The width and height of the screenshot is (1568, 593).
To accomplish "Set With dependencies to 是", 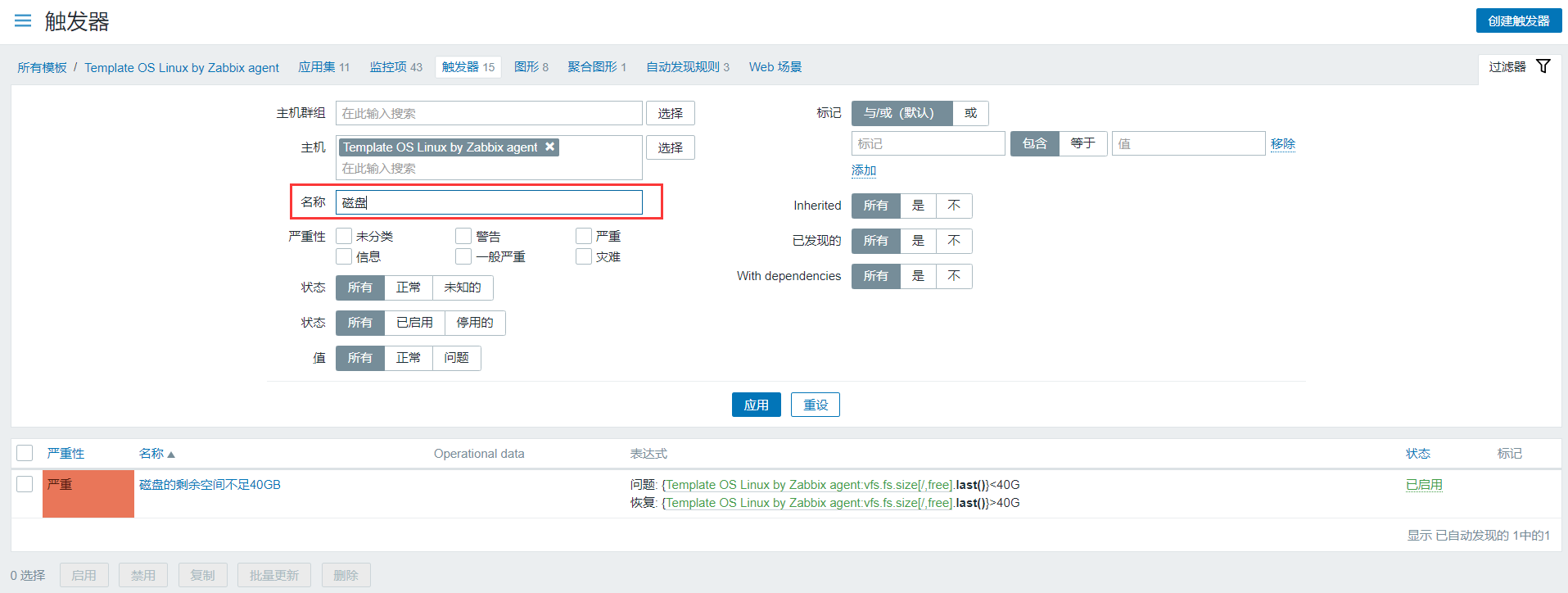I will coord(918,276).
